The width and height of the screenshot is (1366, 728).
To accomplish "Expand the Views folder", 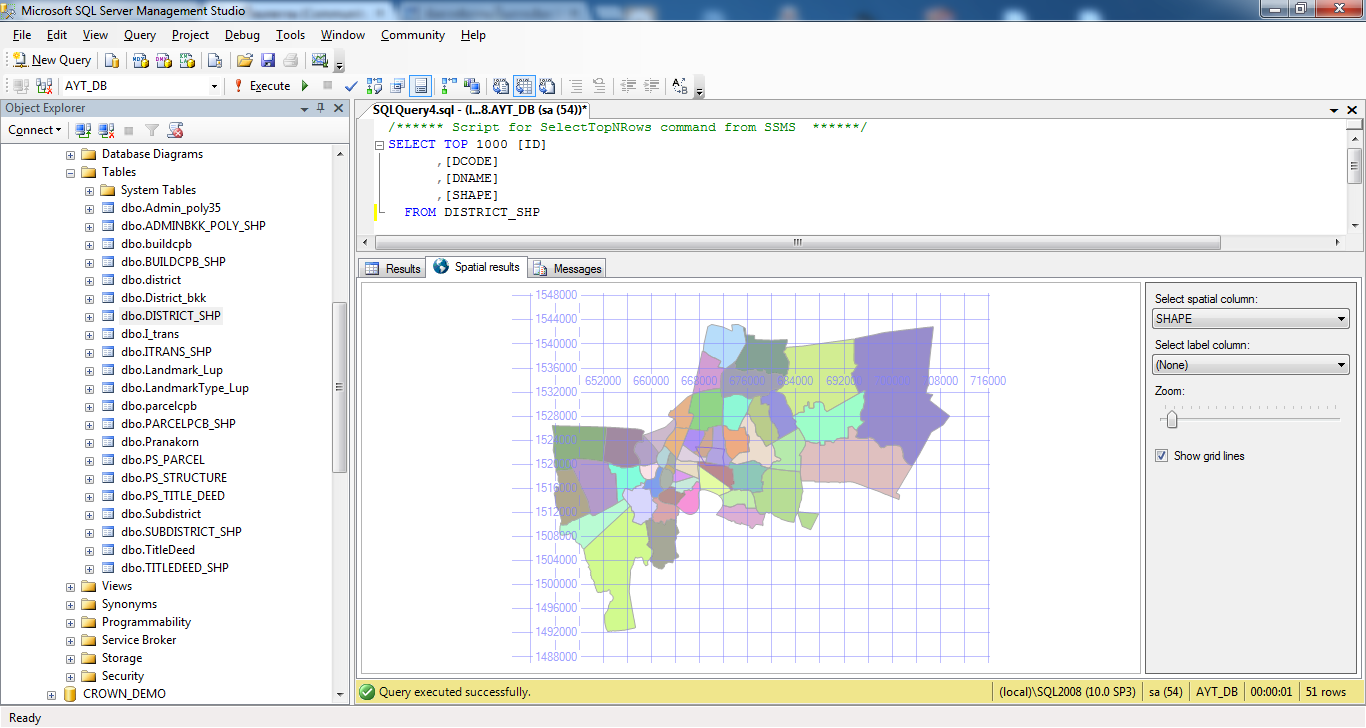I will pyautogui.click(x=71, y=587).
